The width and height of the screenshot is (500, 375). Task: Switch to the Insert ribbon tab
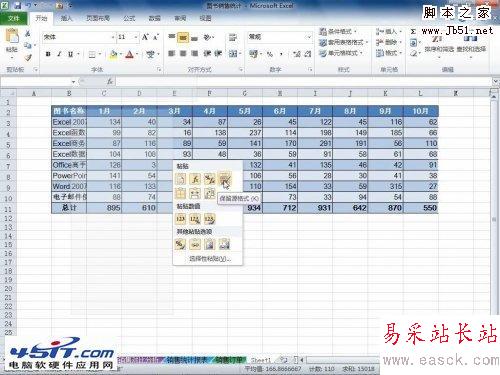pyautogui.click(x=66, y=18)
